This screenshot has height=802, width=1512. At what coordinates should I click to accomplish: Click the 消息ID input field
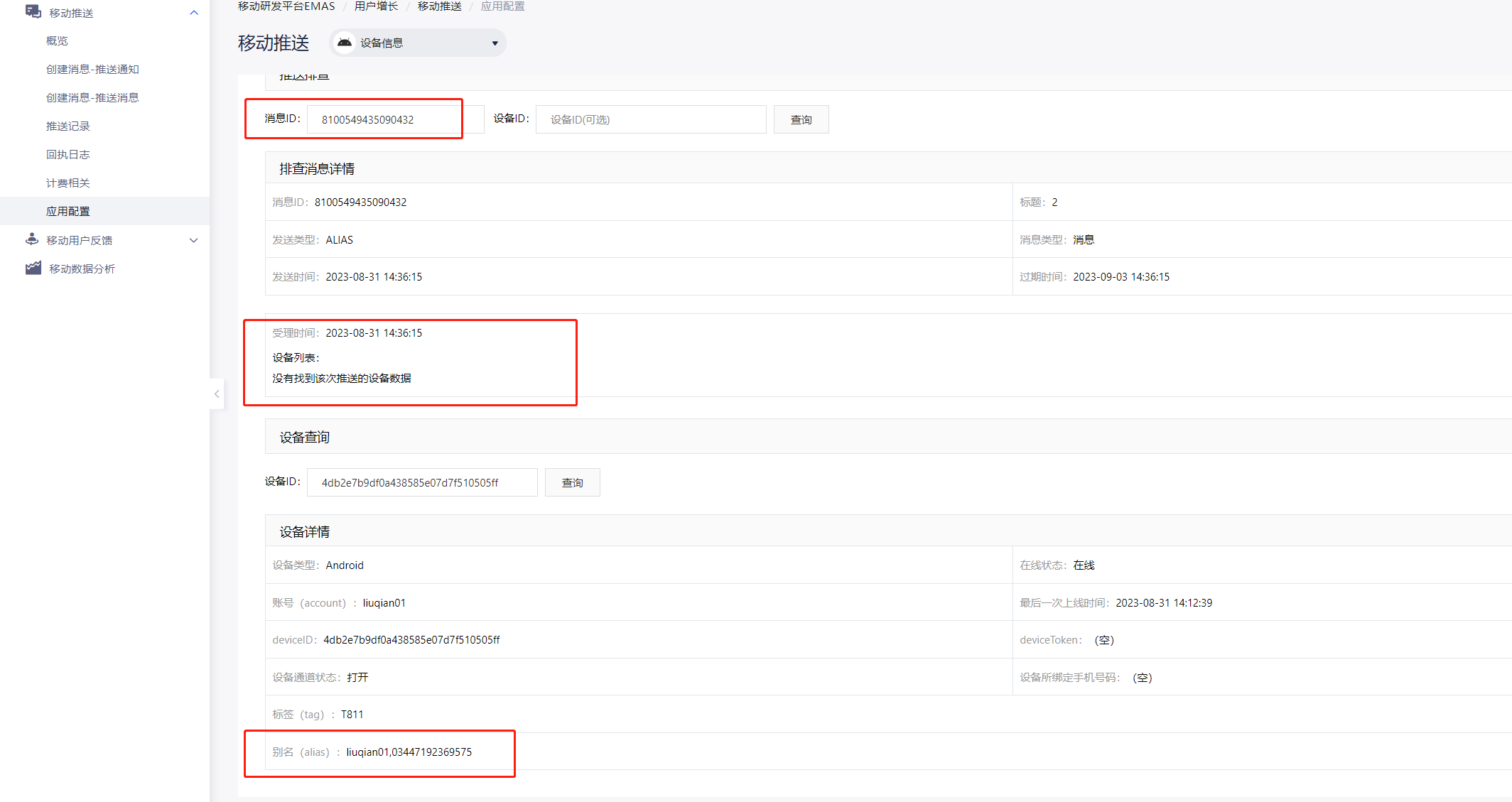396,119
